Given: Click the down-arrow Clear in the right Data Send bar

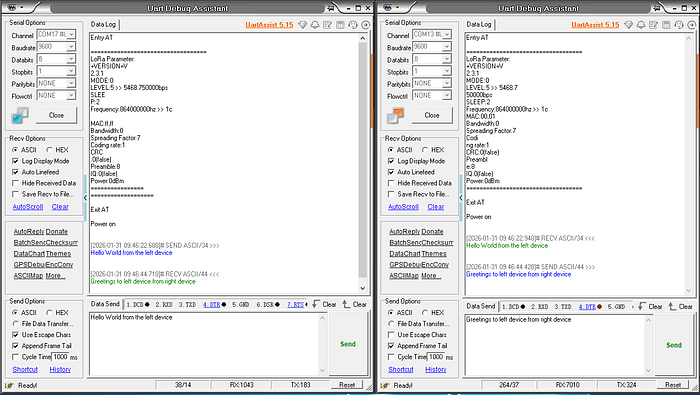Looking at the screenshot, I should [x=650, y=307].
